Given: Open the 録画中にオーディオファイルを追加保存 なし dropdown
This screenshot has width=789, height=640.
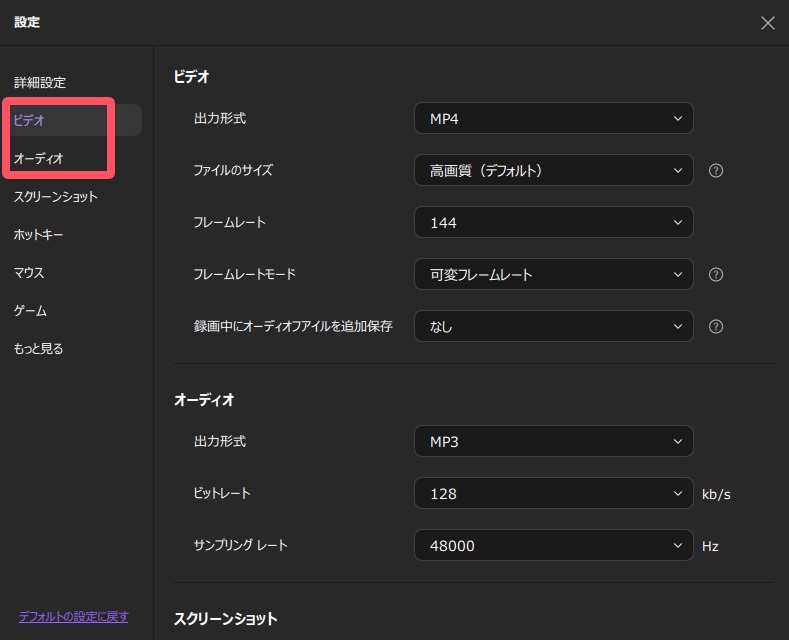Looking at the screenshot, I should [x=553, y=327].
